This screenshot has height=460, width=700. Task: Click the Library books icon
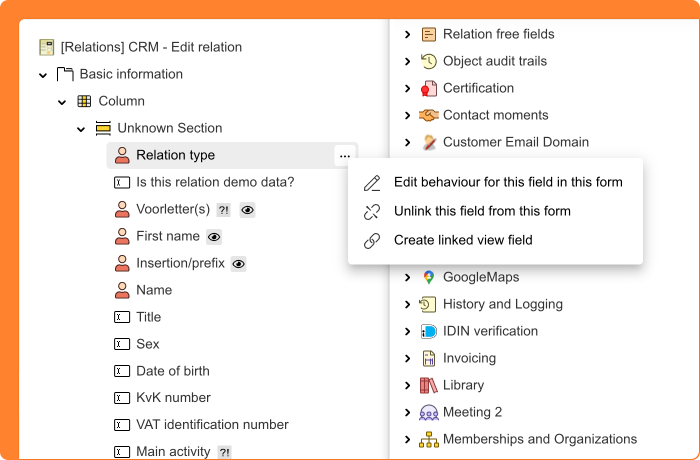428,385
